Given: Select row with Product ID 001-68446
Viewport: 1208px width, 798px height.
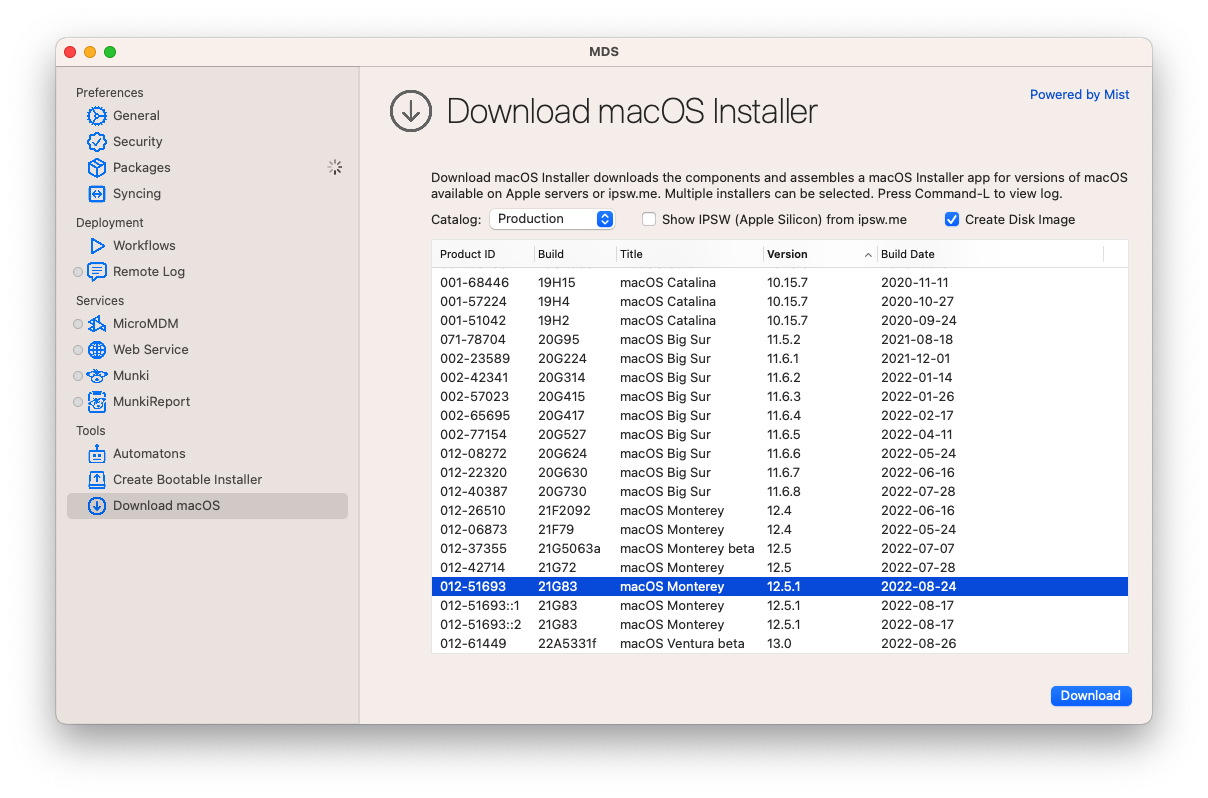Looking at the screenshot, I should click(780, 283).
